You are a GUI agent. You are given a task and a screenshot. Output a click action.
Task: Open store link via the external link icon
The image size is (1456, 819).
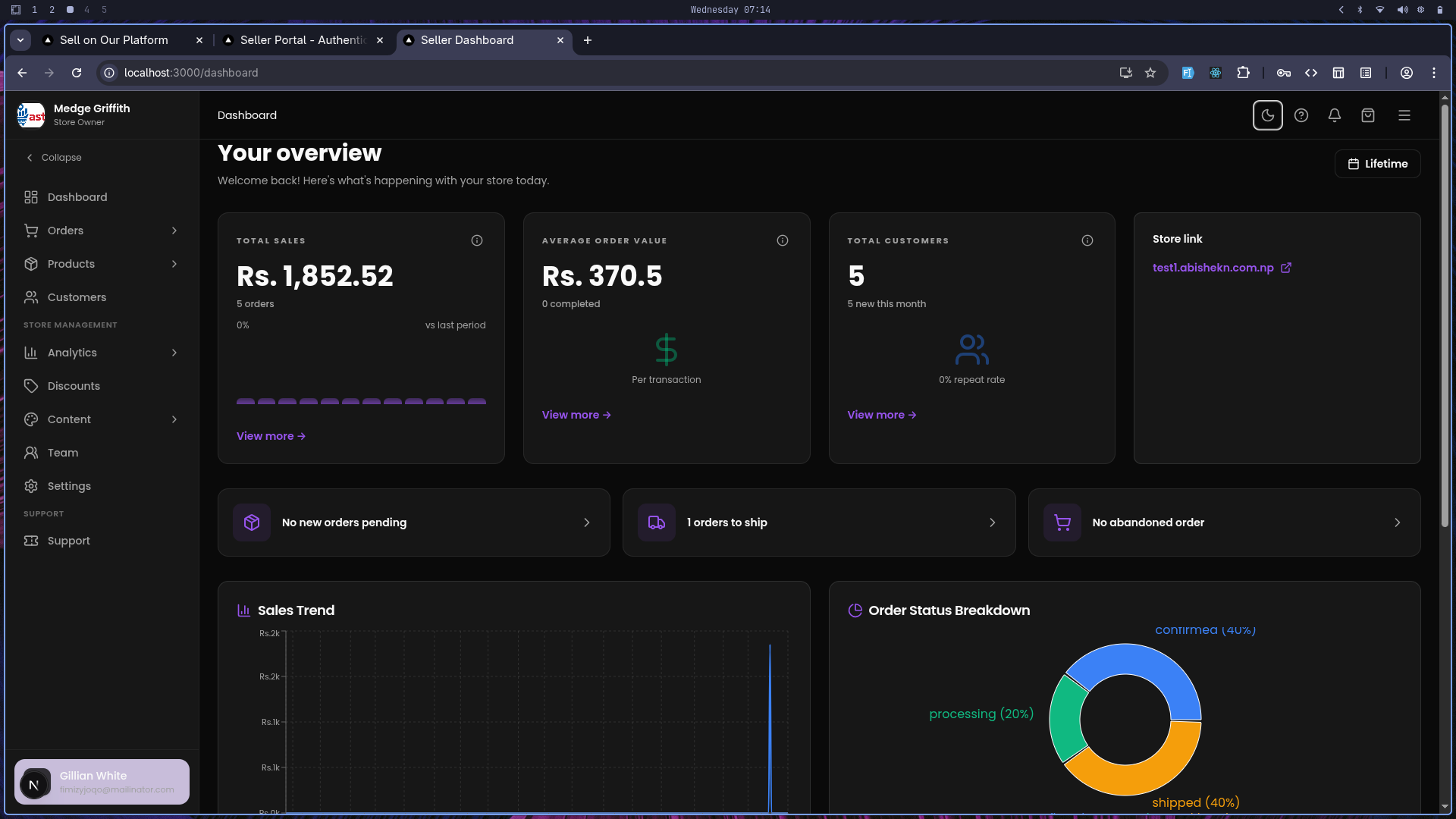click(1286, 268)
